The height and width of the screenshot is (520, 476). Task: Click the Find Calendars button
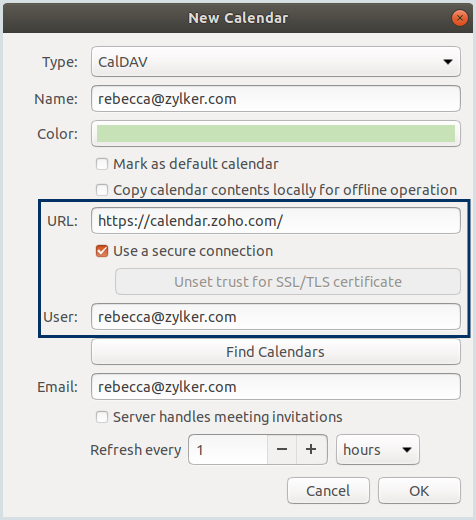tap(276, 352)
